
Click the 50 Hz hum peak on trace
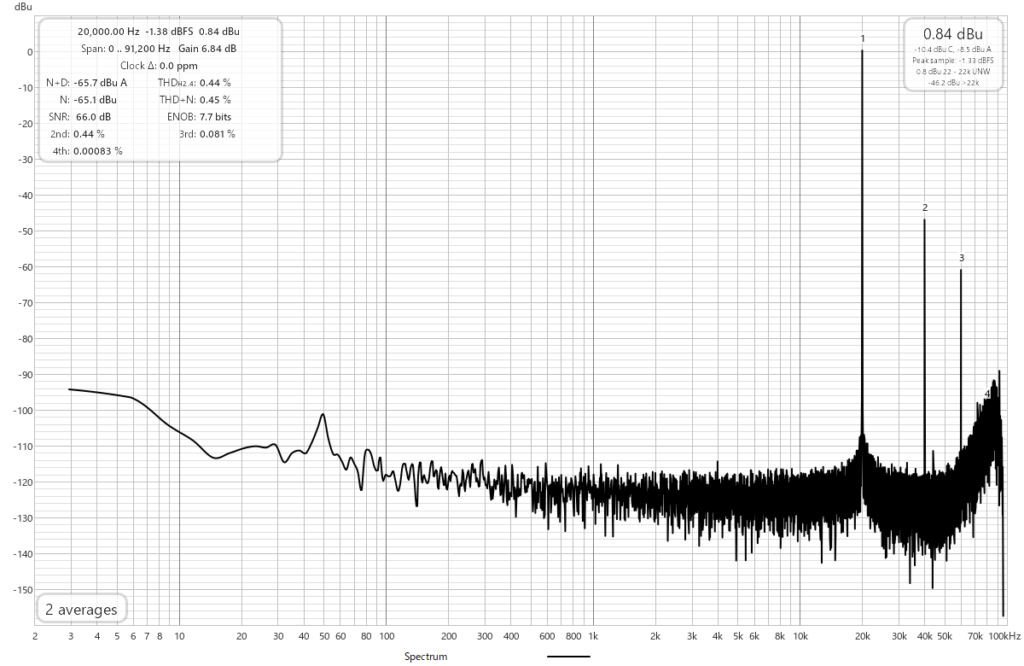click(323, 414)
